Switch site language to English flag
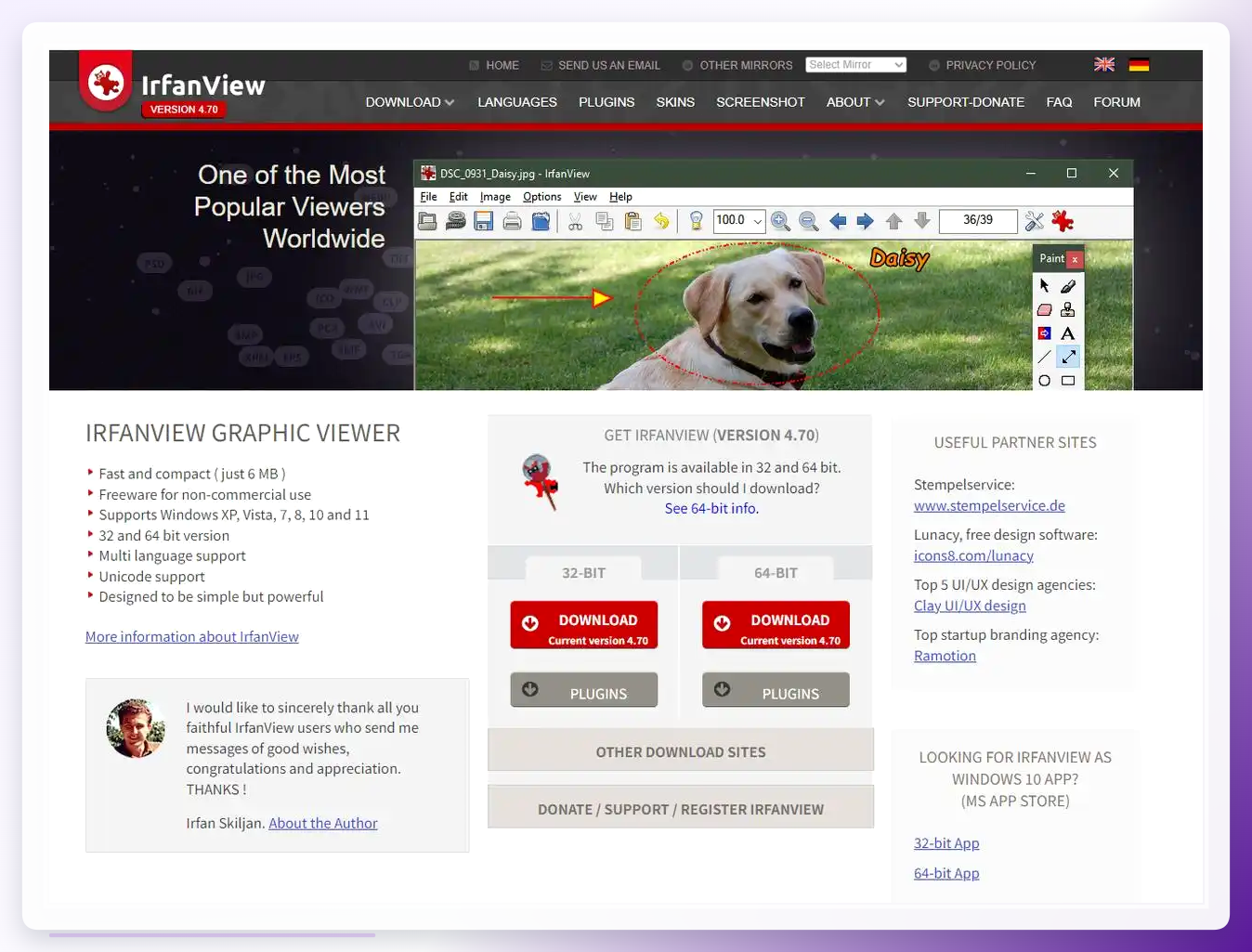 (1104, 64)
